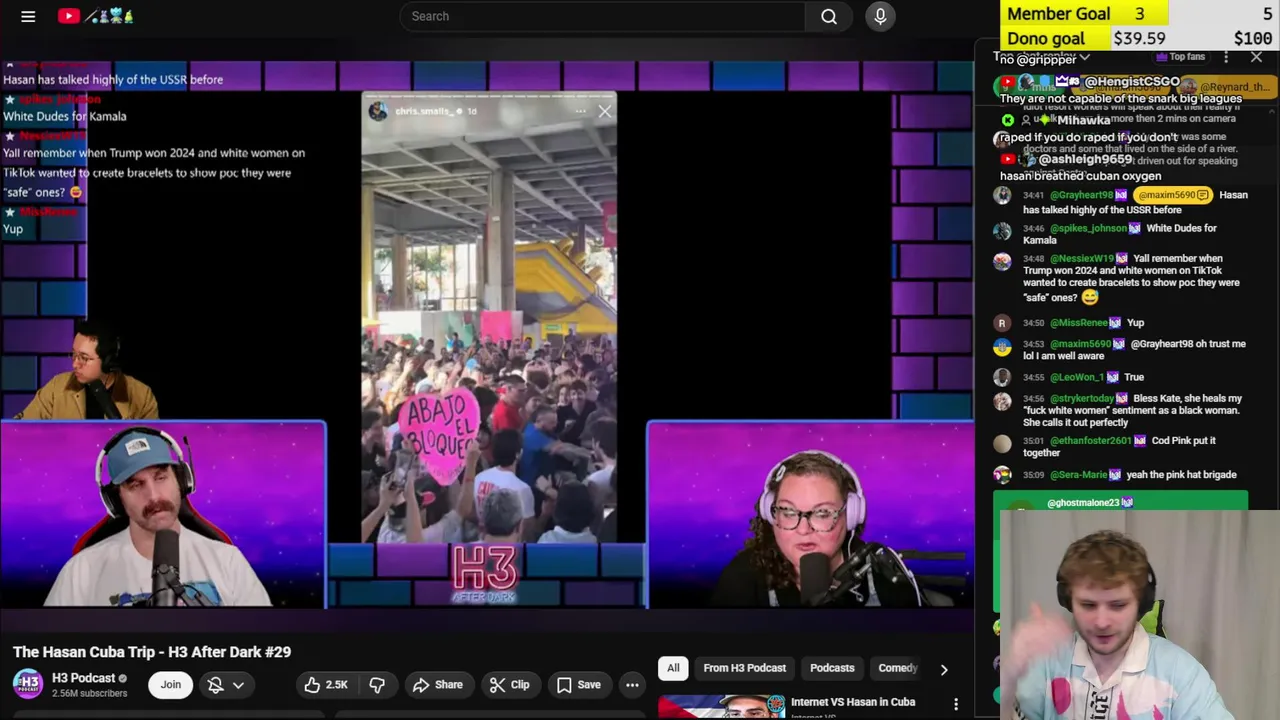The image size is (1280, 720).
Task: Select the Comedy filter chip
Action: (897, 668)
